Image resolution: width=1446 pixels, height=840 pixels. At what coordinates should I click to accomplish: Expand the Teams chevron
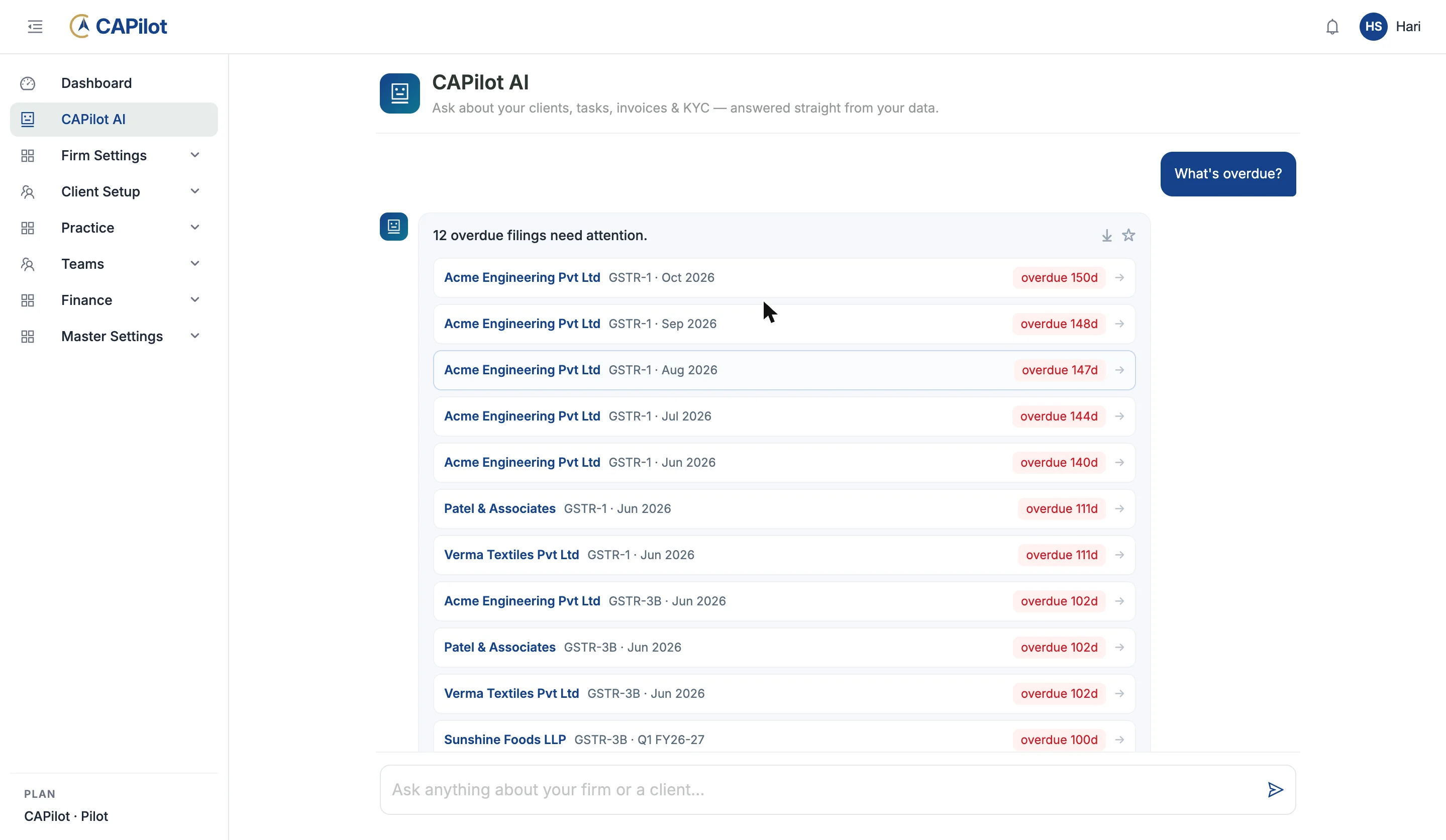pyautogui.click(x=194, y=263)
